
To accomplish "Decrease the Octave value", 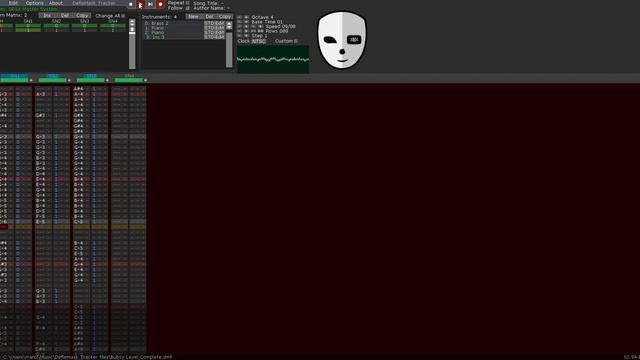I will (x=240, y=18).
